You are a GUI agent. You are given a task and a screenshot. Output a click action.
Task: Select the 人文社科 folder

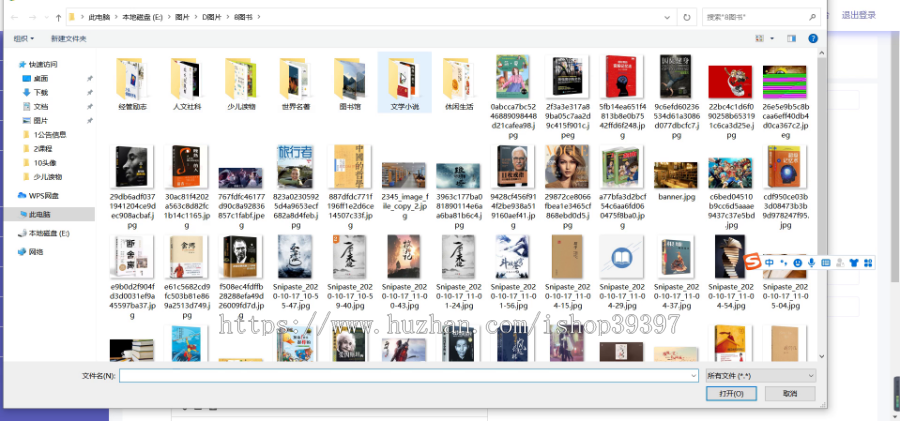(187, 84)
